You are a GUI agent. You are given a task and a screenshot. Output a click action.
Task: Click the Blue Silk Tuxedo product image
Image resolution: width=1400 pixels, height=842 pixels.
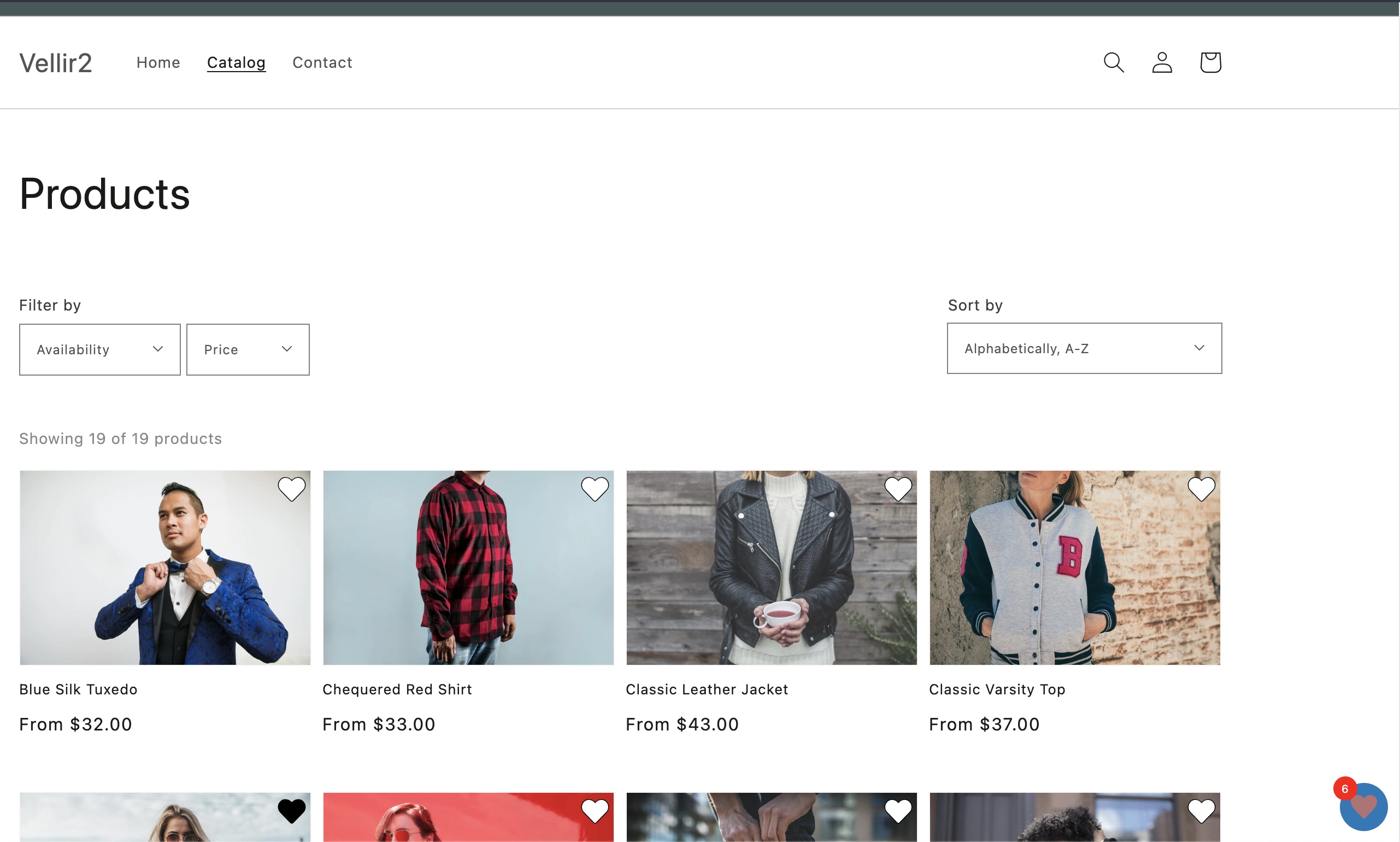165,568
